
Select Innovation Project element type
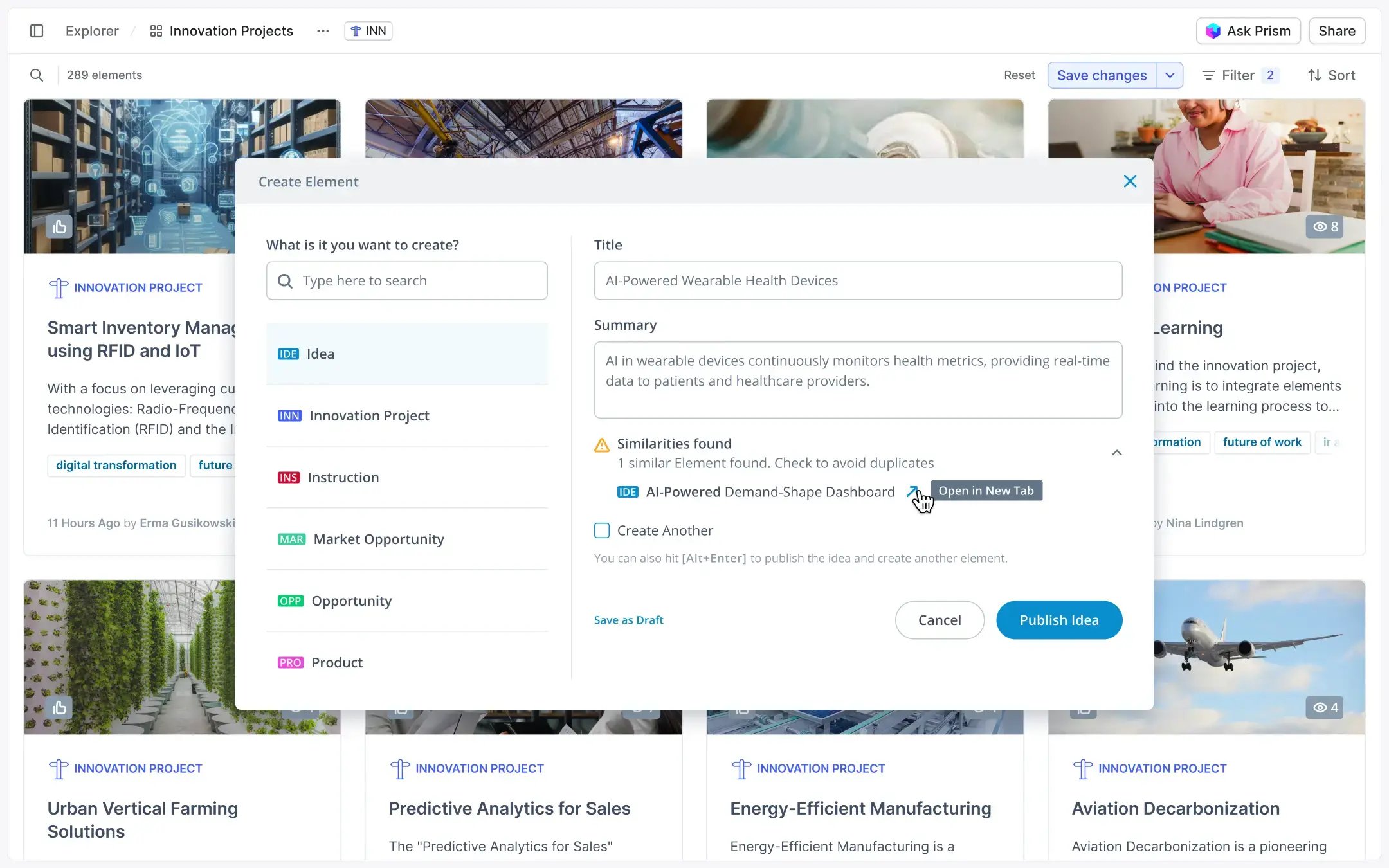369,416
